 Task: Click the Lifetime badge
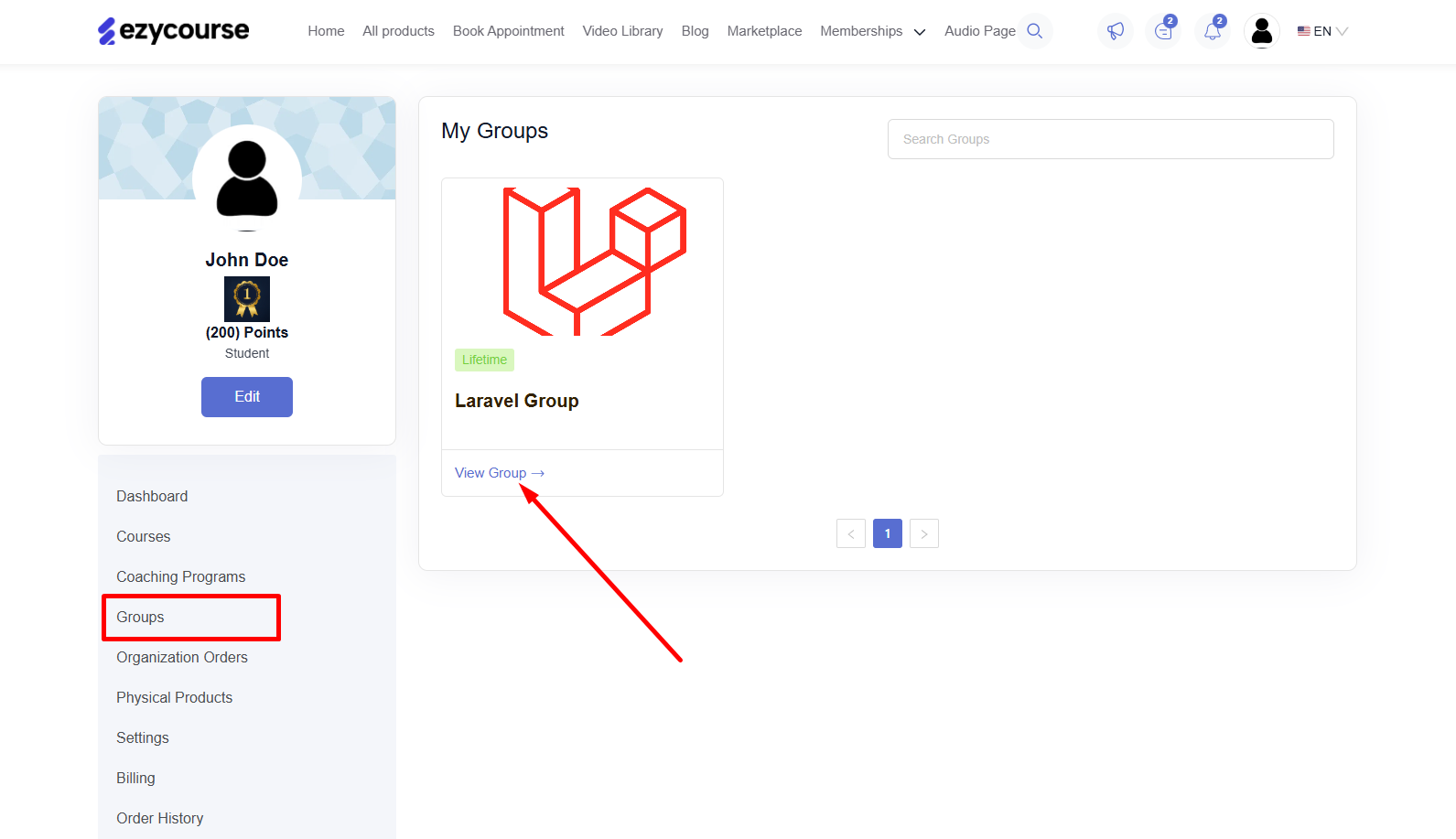click(484, 360)
